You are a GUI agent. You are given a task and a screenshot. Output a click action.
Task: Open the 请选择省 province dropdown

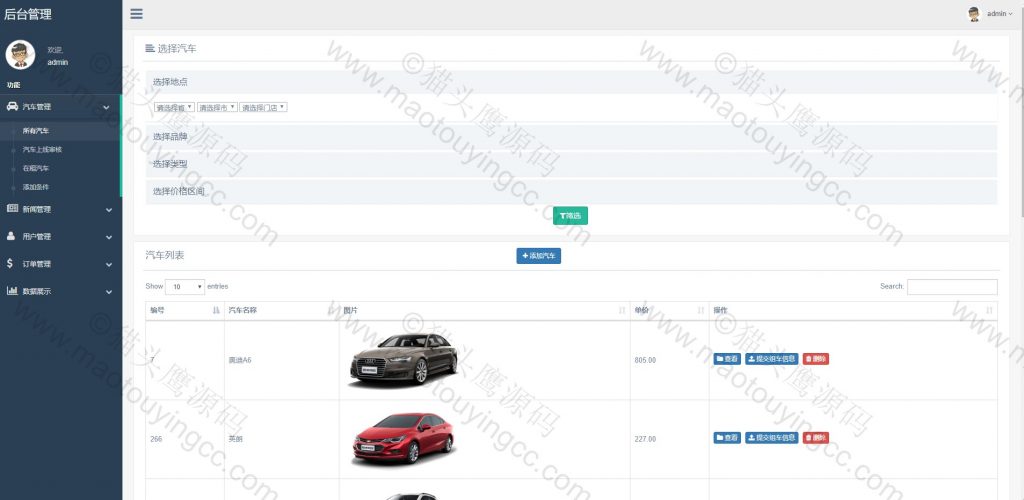pyautogui.click(x=174, y=107)
